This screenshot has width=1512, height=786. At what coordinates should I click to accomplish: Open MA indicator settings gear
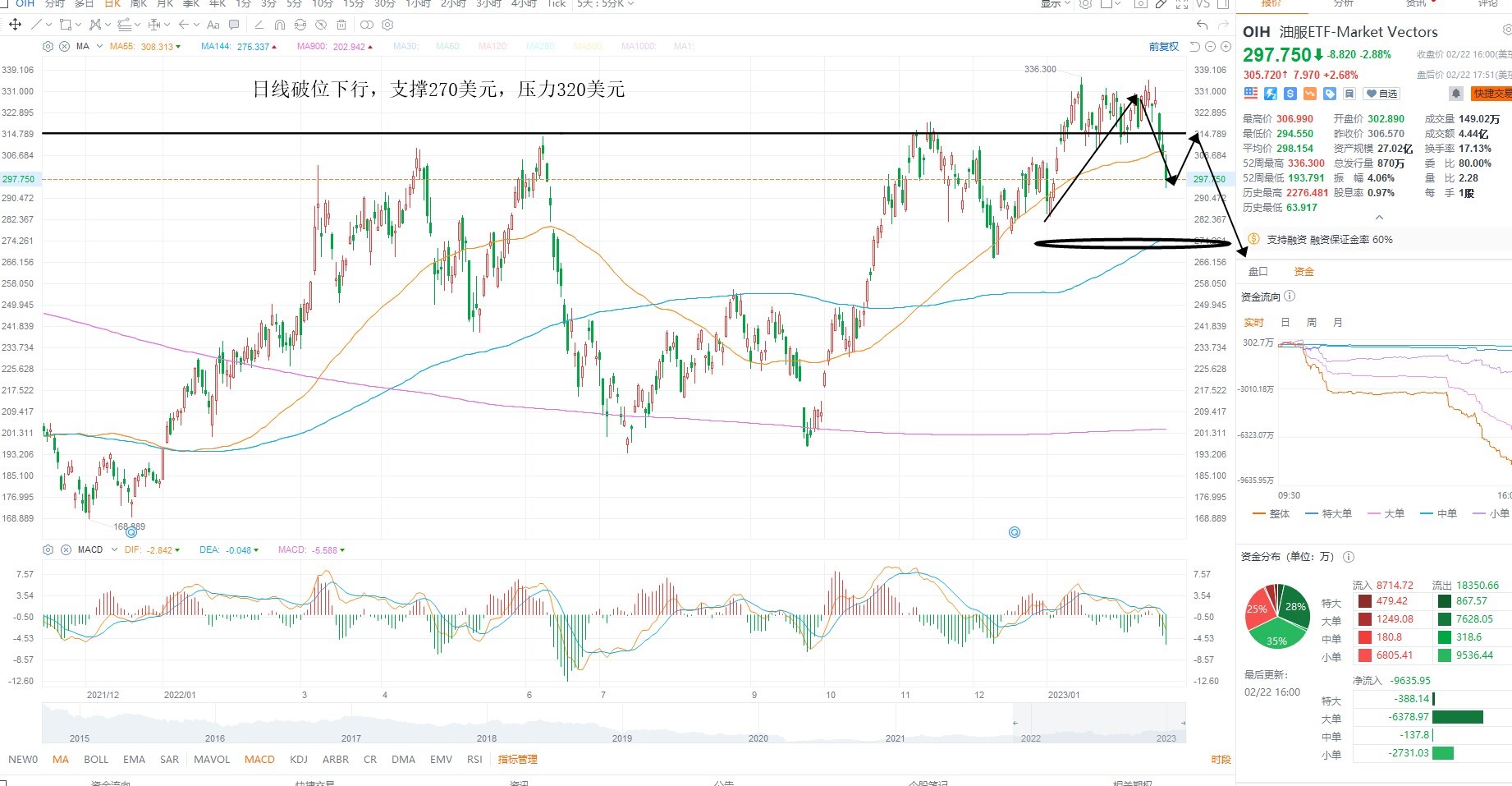pyautogui.click(x=48, y=46)
